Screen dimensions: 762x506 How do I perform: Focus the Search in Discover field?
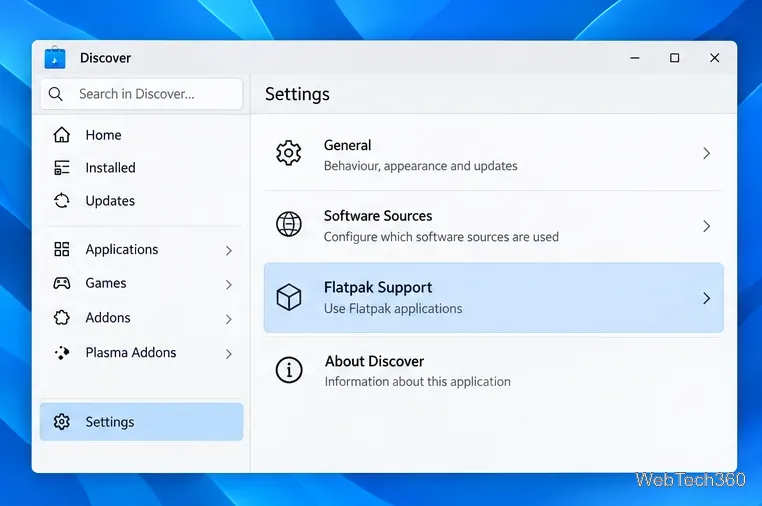click(141, 94)
